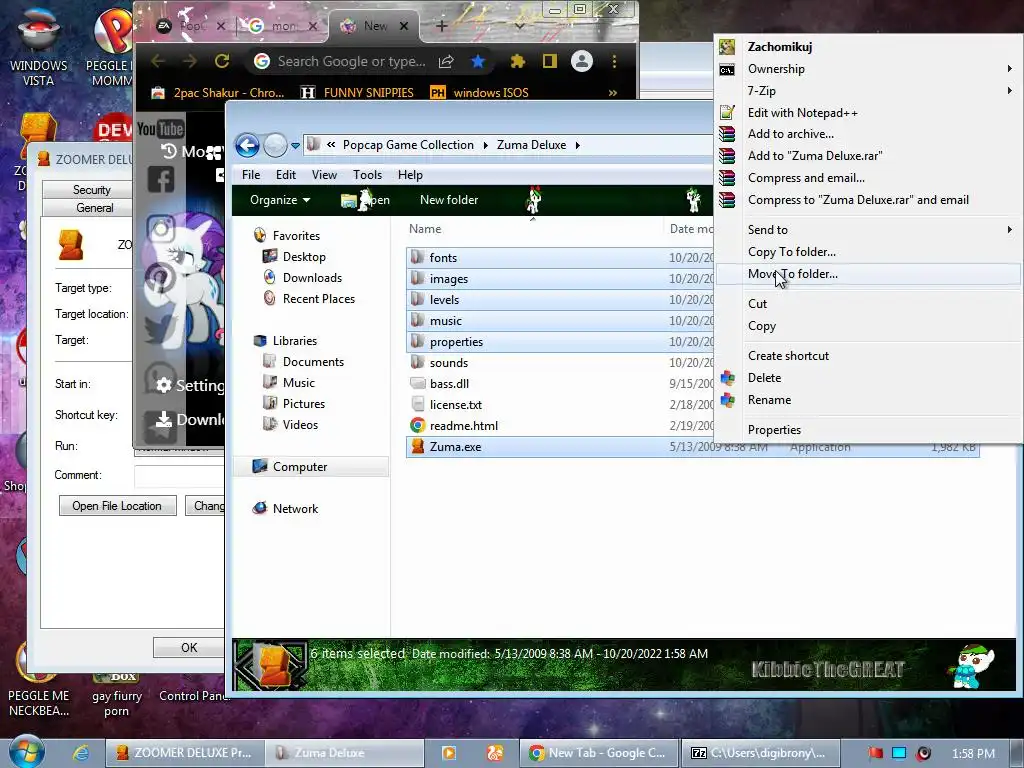Click Chrome bookmark star icon
Viewport: 1024px width, 768px height.
[478, 61]
